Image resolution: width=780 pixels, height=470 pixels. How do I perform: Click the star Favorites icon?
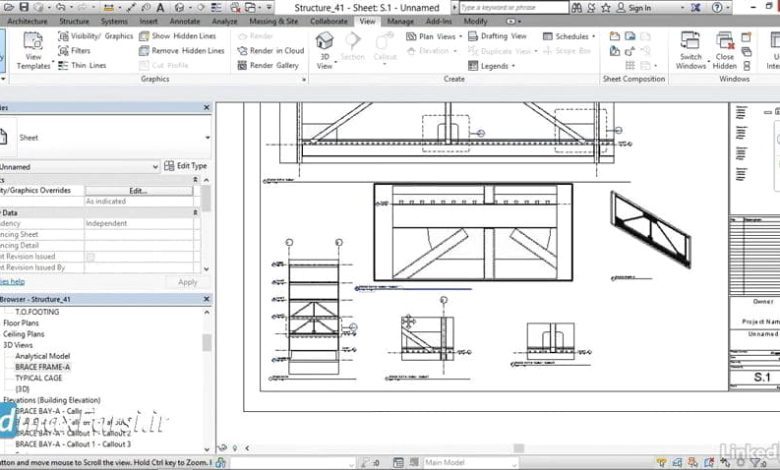coord(606,7)
